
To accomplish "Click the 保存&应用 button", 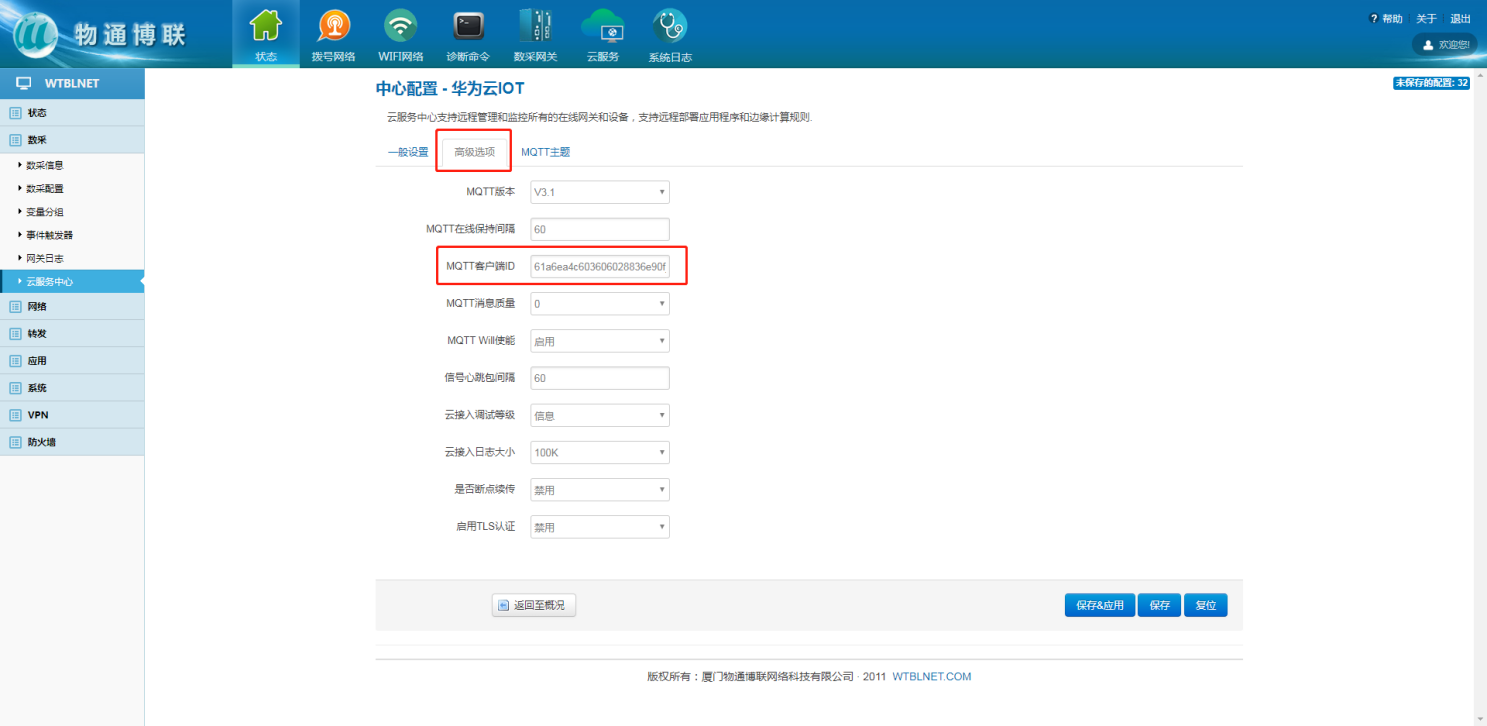I will click(1099, 606).
